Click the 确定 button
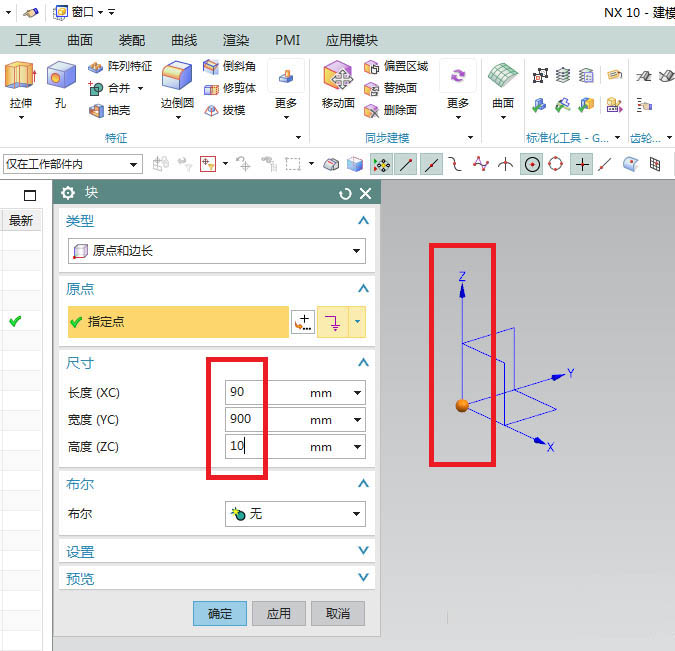Screen dimensions: 675x651 [x=220, y=613]
